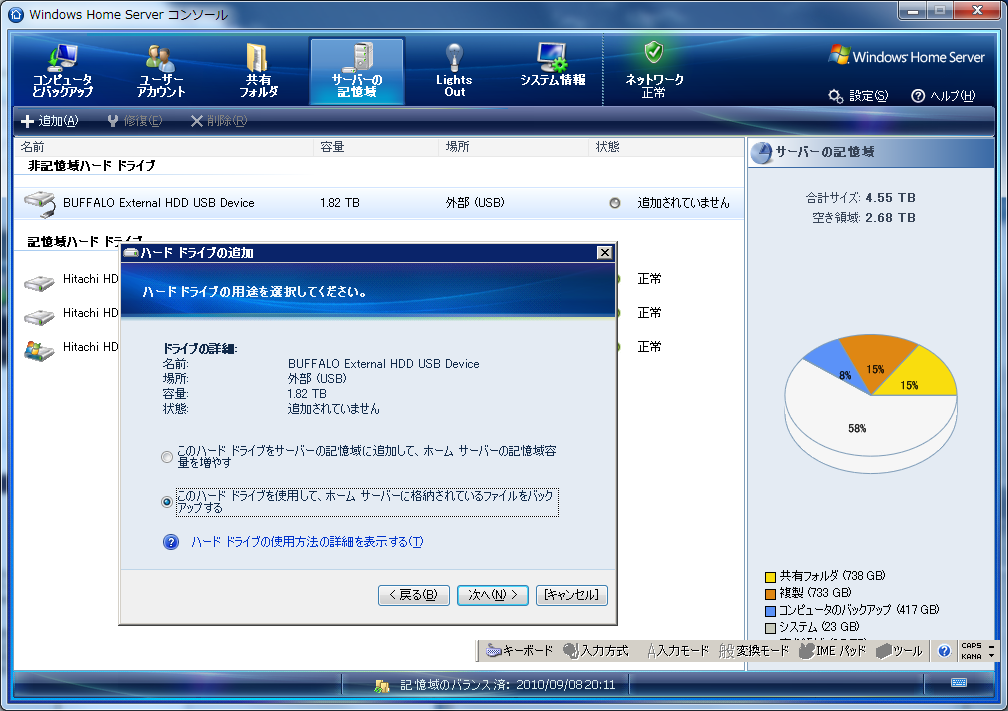Click the 戻る back button
This screenshot has width=1008, height=711.
tap(413, 595)
